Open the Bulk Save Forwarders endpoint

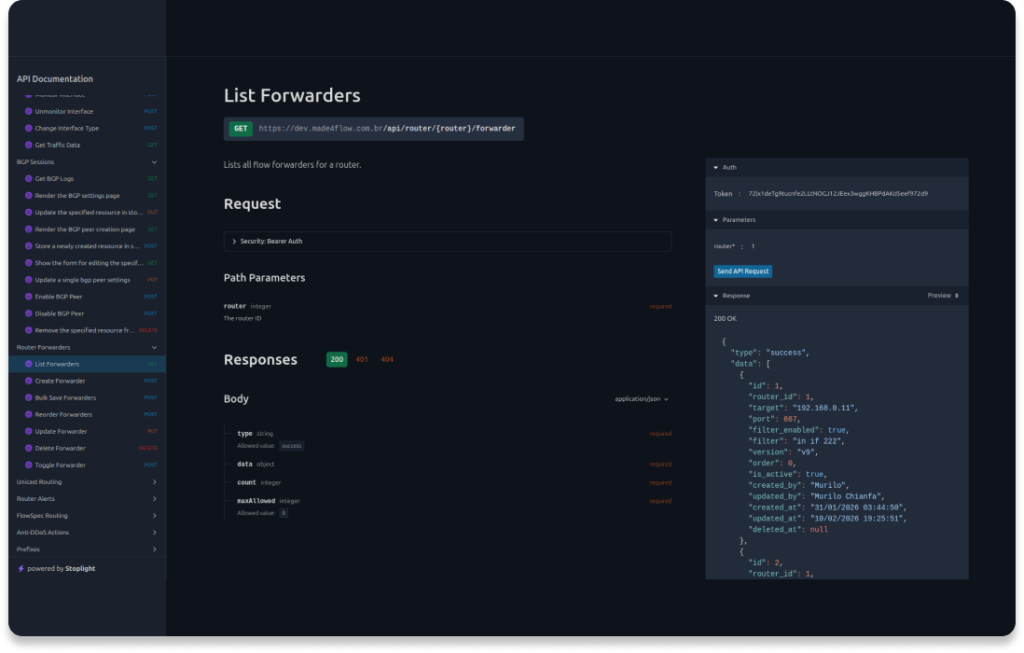[66, 398]
